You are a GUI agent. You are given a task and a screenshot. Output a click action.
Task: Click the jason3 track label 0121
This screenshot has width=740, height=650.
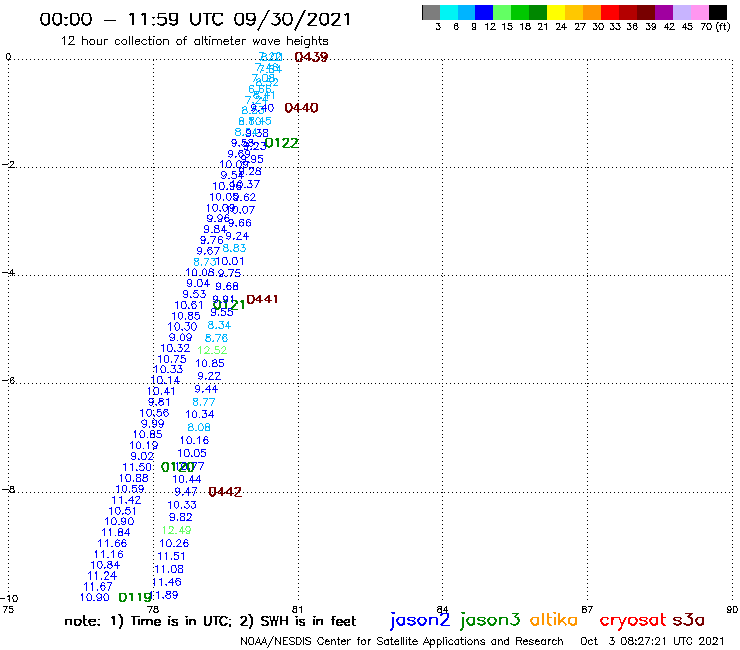pyautogui.click(x=229, y=305)
